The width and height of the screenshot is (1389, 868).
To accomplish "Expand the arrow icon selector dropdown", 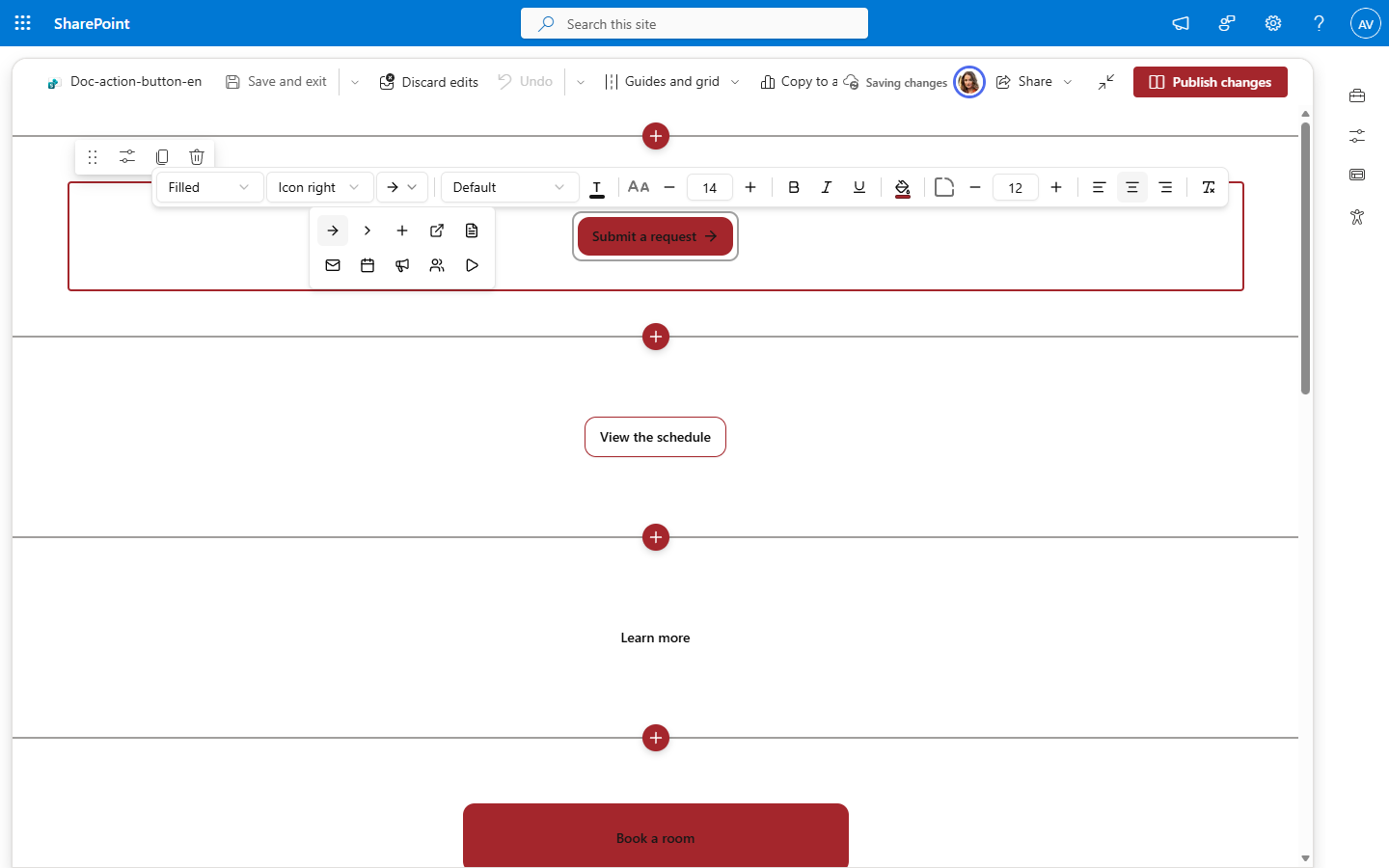I will [x=402, y=187].
